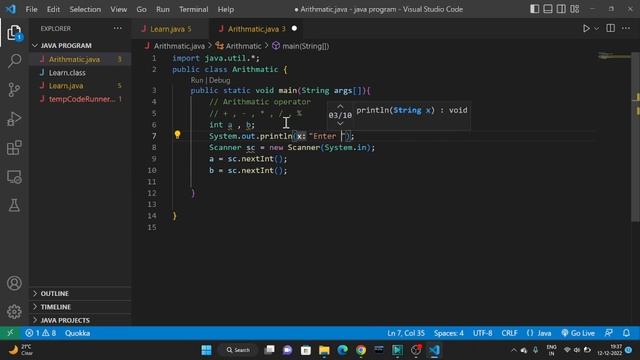Expand the OUTLINE section
The image size is (640, 360).
click(x=80, y=293)
